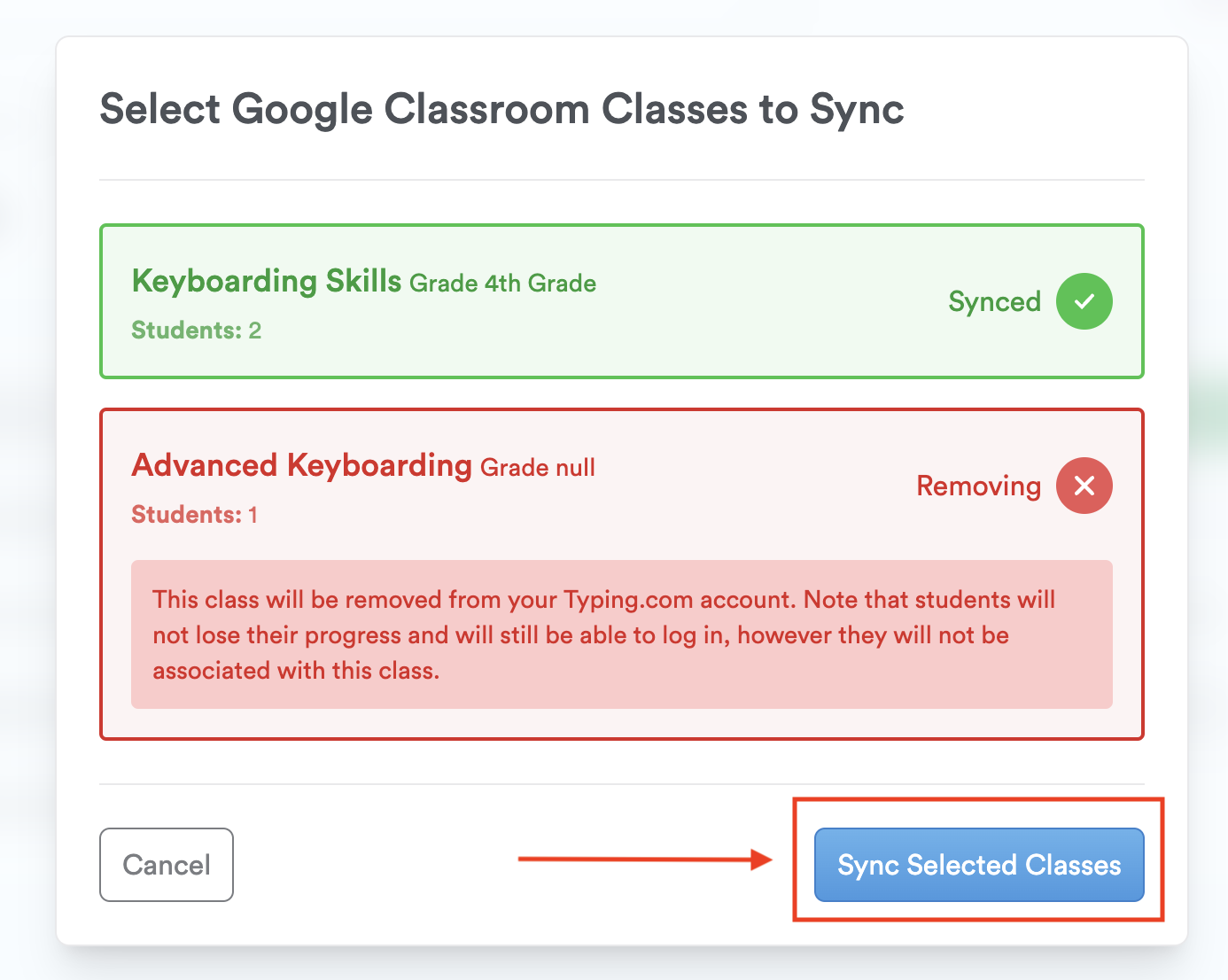Click the divider line above Cancel button

point(620,784)
